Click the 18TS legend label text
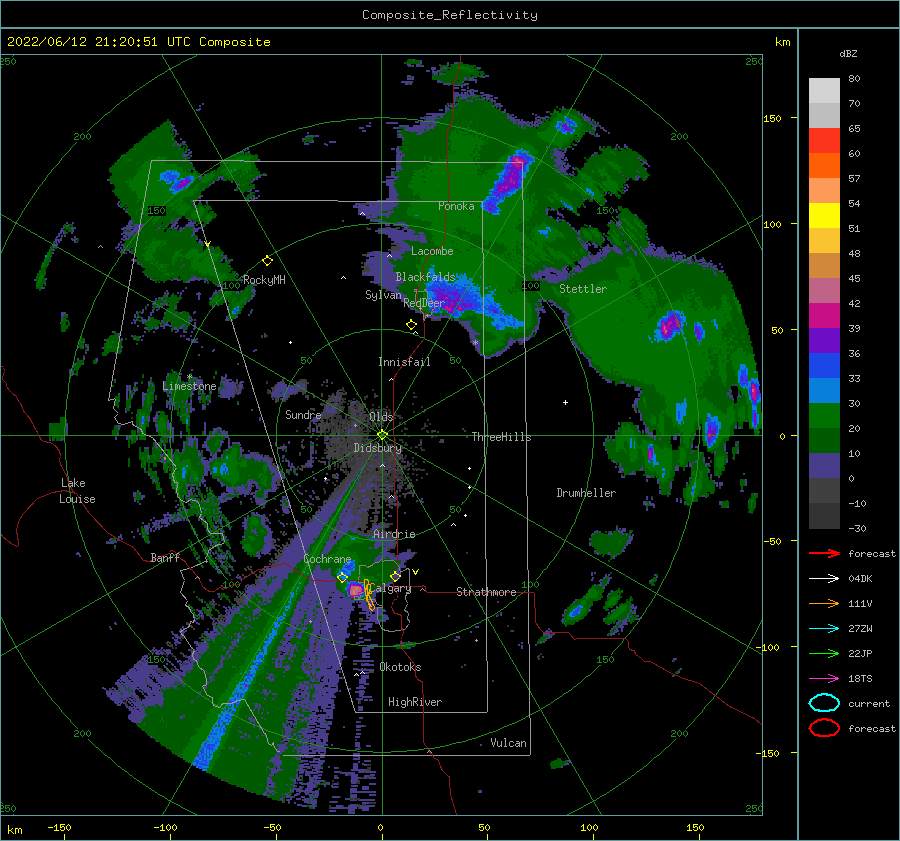This screenshot has height=841, width=900. [860, 679]
